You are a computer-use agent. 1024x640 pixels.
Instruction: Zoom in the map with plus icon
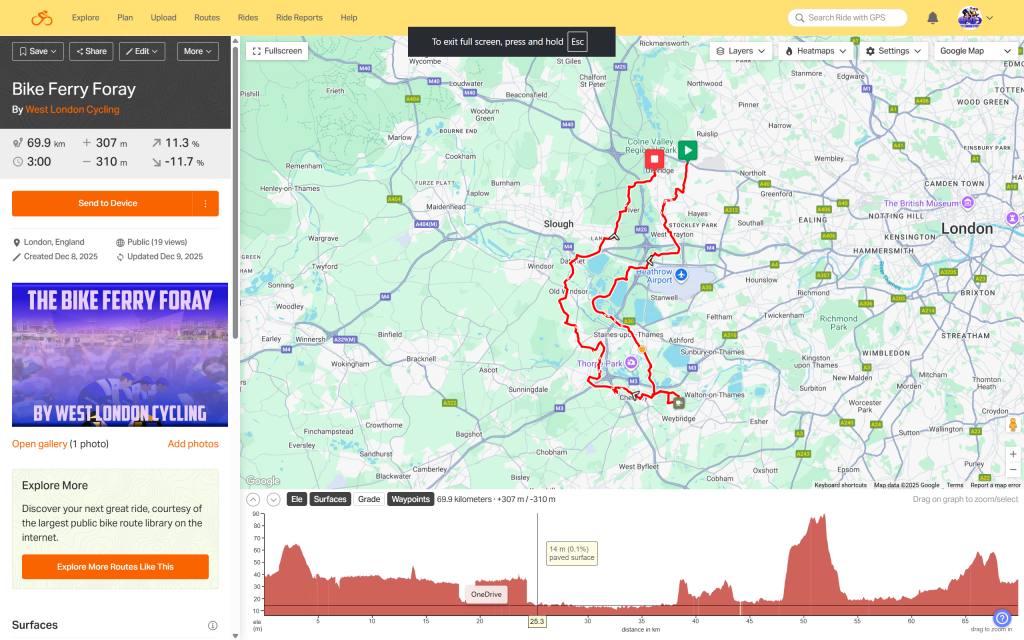(x=1012, y=454)
